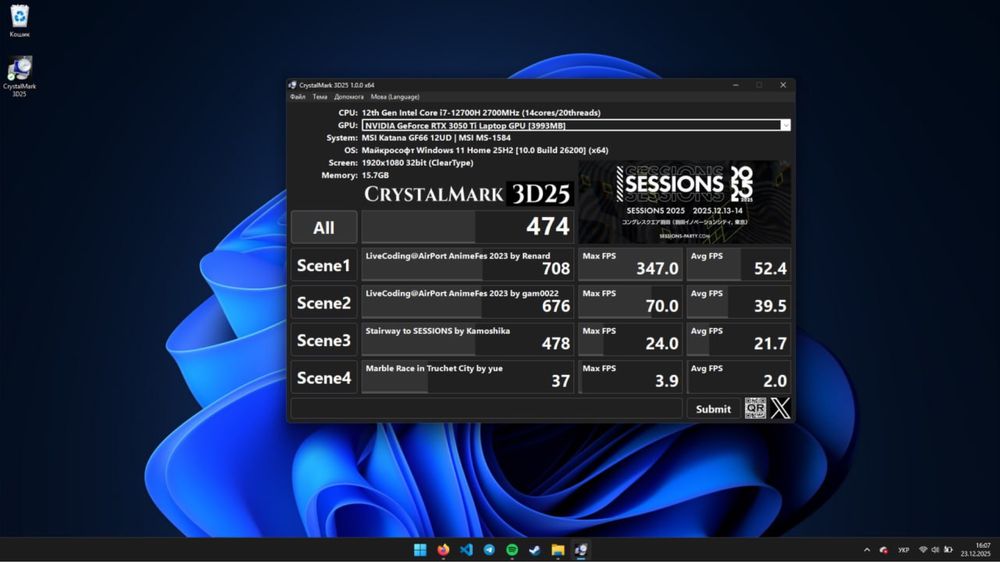Open Firefox from the taskbar
The width and height of the screenshot is (1000, 562).
443,550
